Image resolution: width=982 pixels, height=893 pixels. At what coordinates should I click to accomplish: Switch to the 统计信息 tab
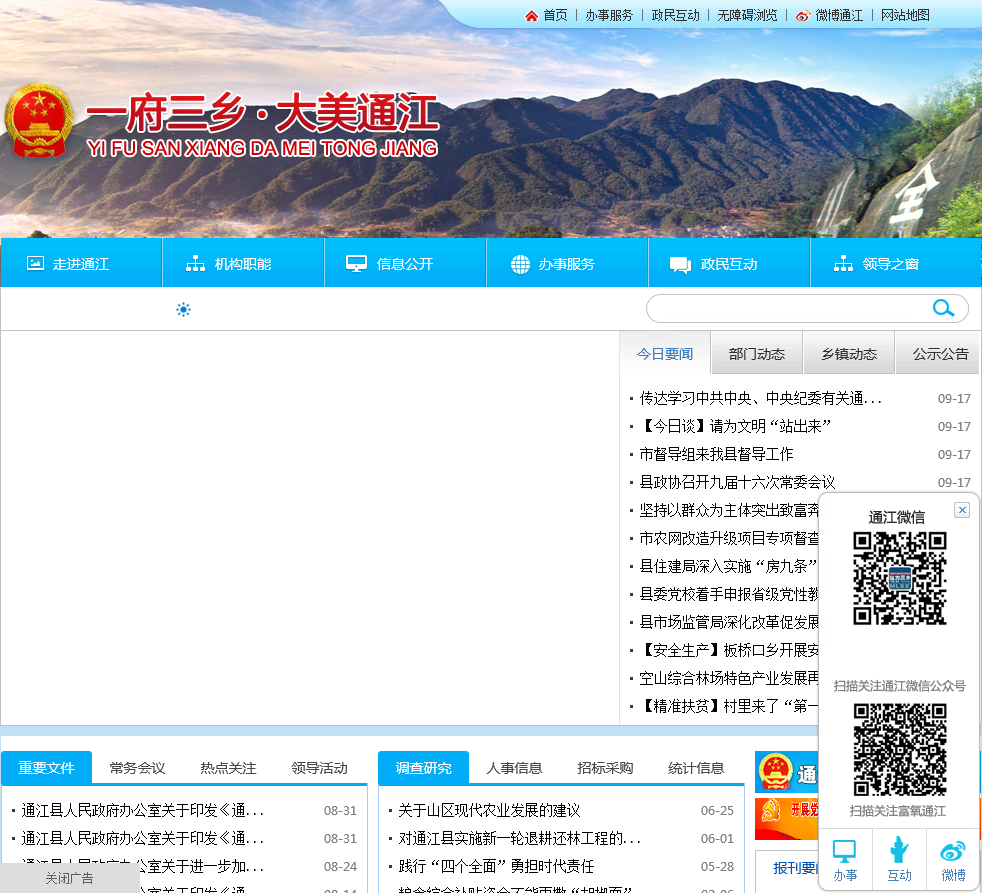696,768
